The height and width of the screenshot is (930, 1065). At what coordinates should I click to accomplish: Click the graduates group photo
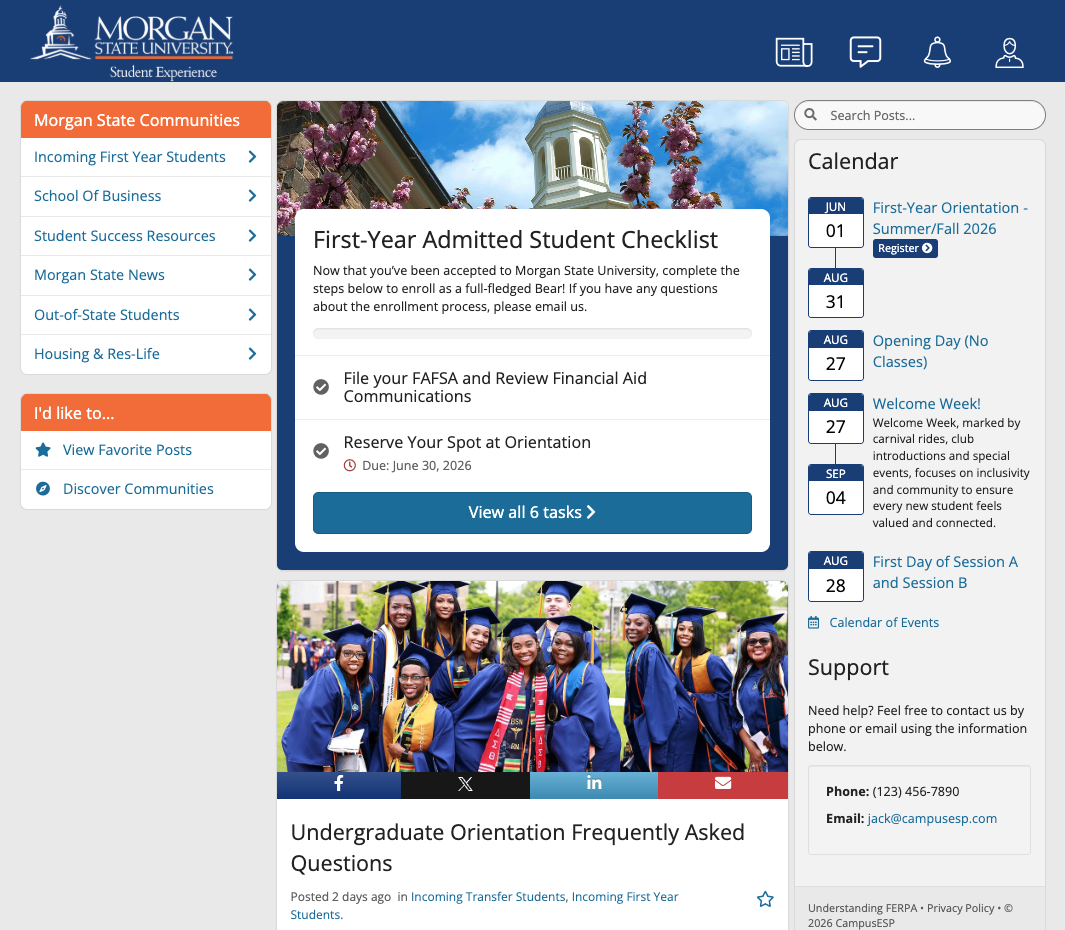click(x=532, y=676)
